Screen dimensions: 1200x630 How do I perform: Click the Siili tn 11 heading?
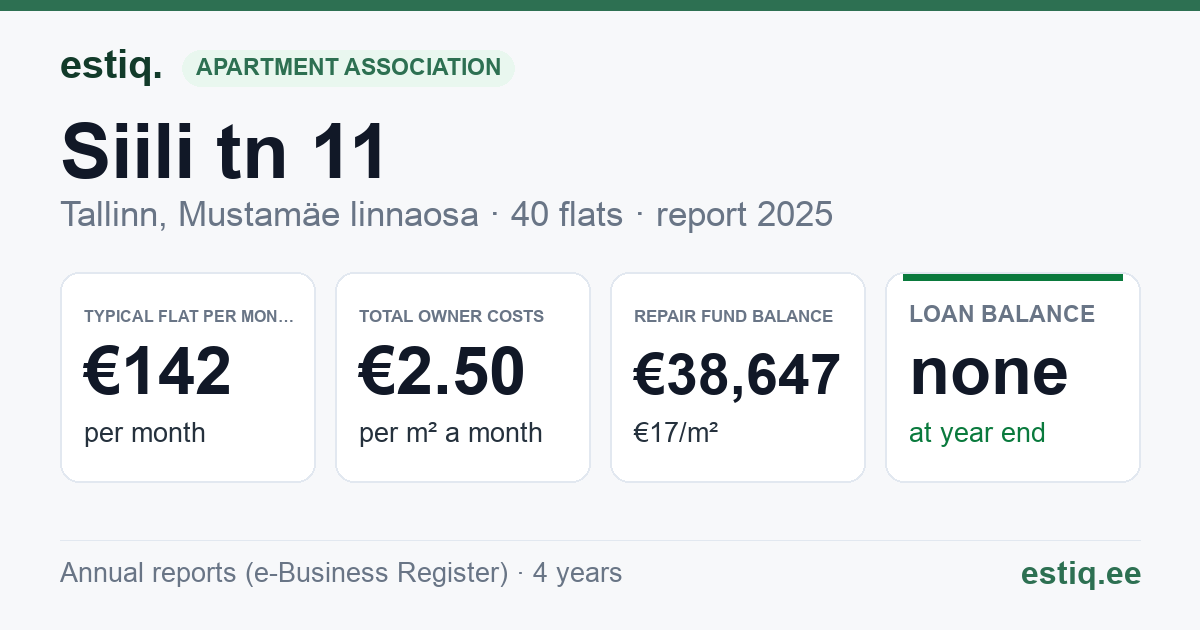224,152
